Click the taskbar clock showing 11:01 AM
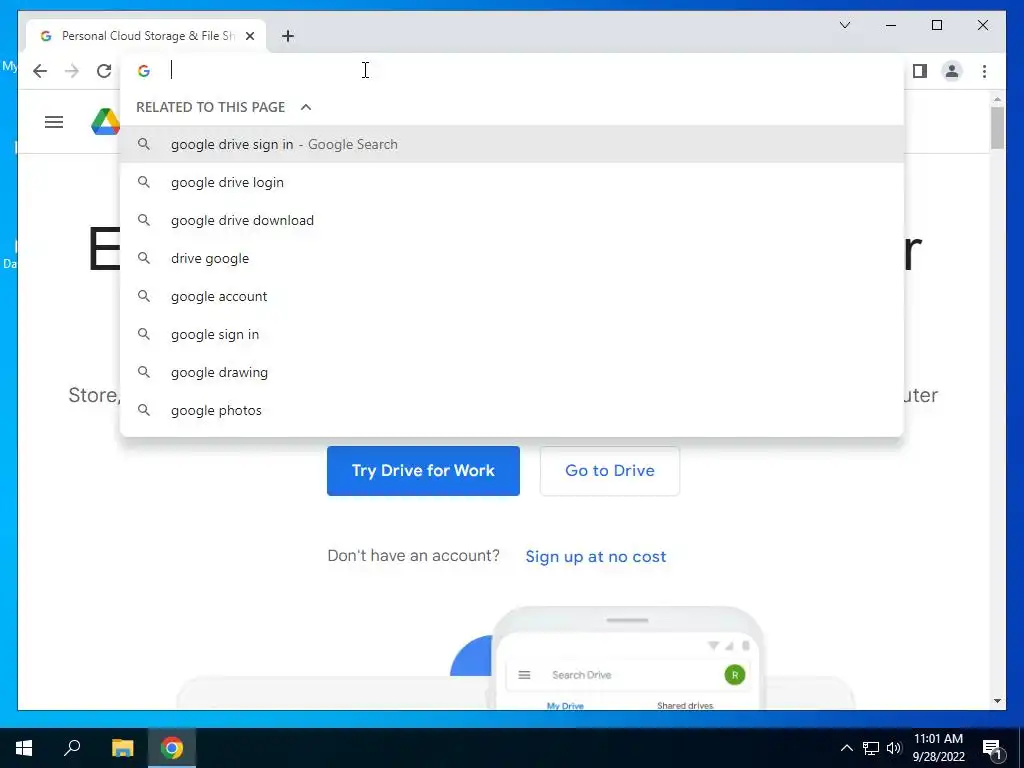 click(x=938, y=748)
